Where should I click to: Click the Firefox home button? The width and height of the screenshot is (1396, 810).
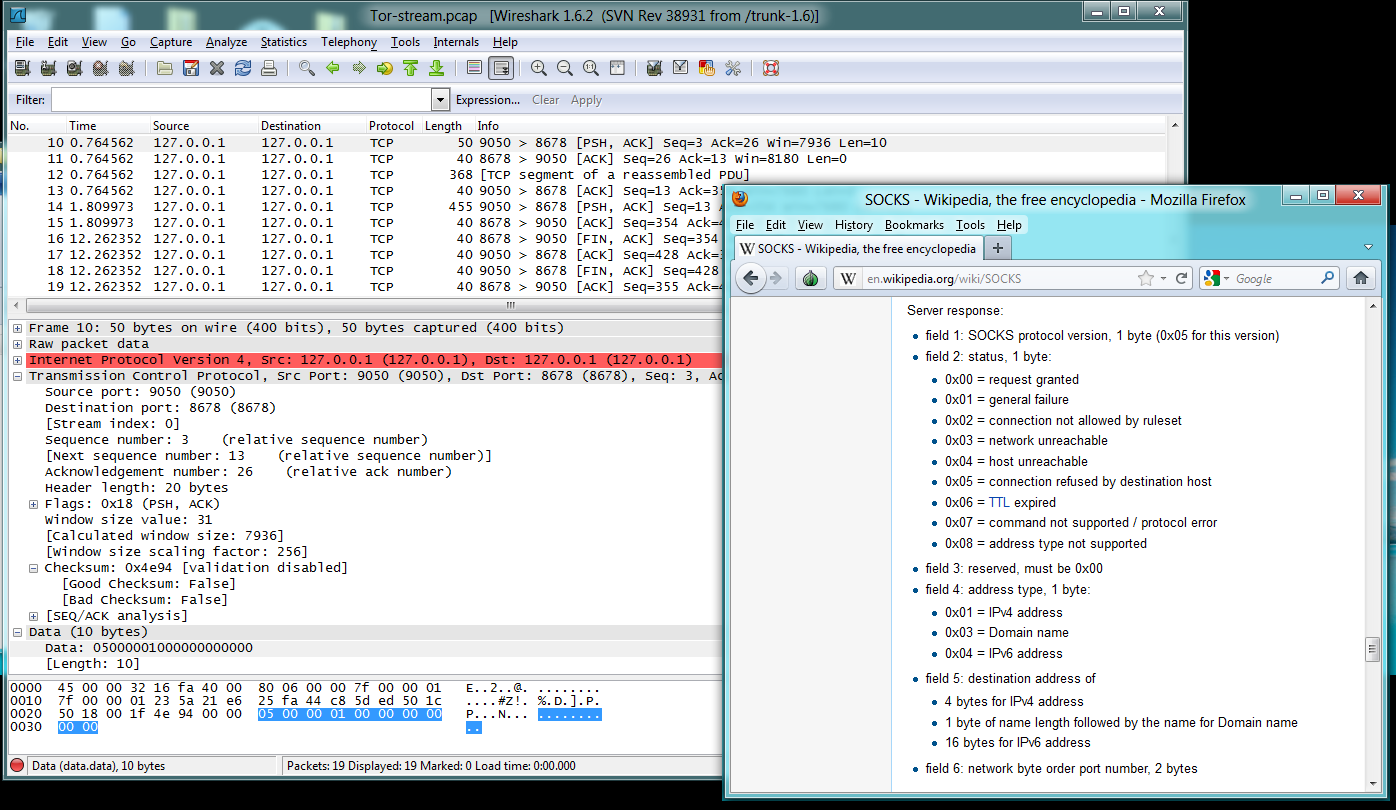coord(1360,279)
